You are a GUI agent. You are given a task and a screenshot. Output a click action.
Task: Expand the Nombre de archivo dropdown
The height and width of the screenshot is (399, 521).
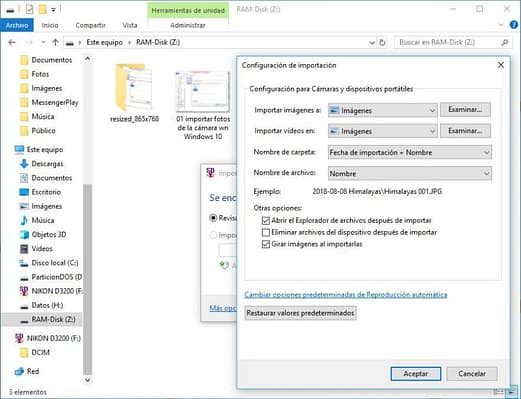pyautogui.click(x=410, y=173)
